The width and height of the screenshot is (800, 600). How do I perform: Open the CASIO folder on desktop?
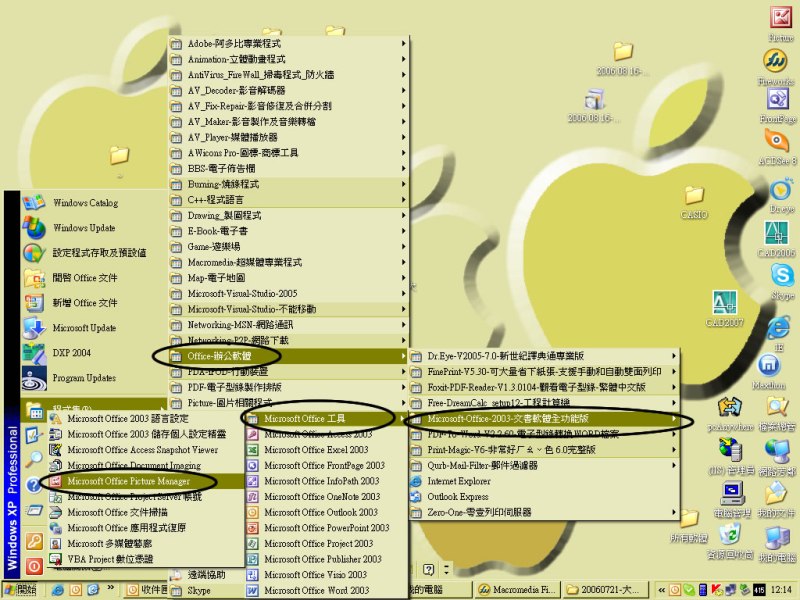tap(694, 200)
